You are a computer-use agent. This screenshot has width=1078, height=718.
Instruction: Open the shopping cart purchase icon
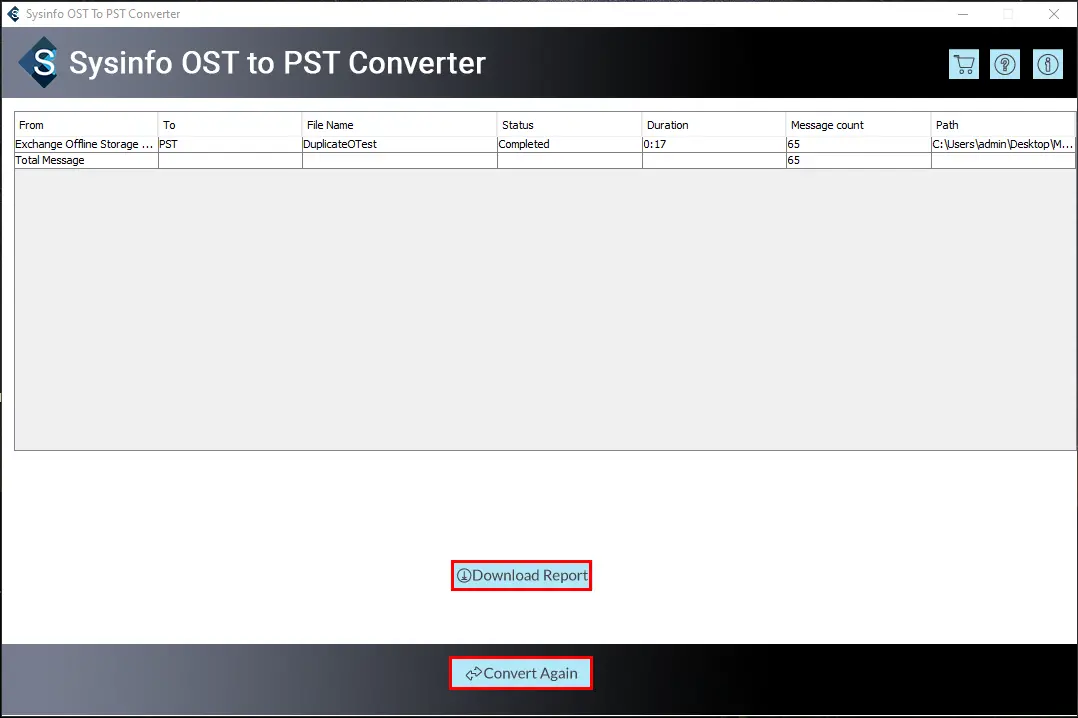tap(963, 65)
